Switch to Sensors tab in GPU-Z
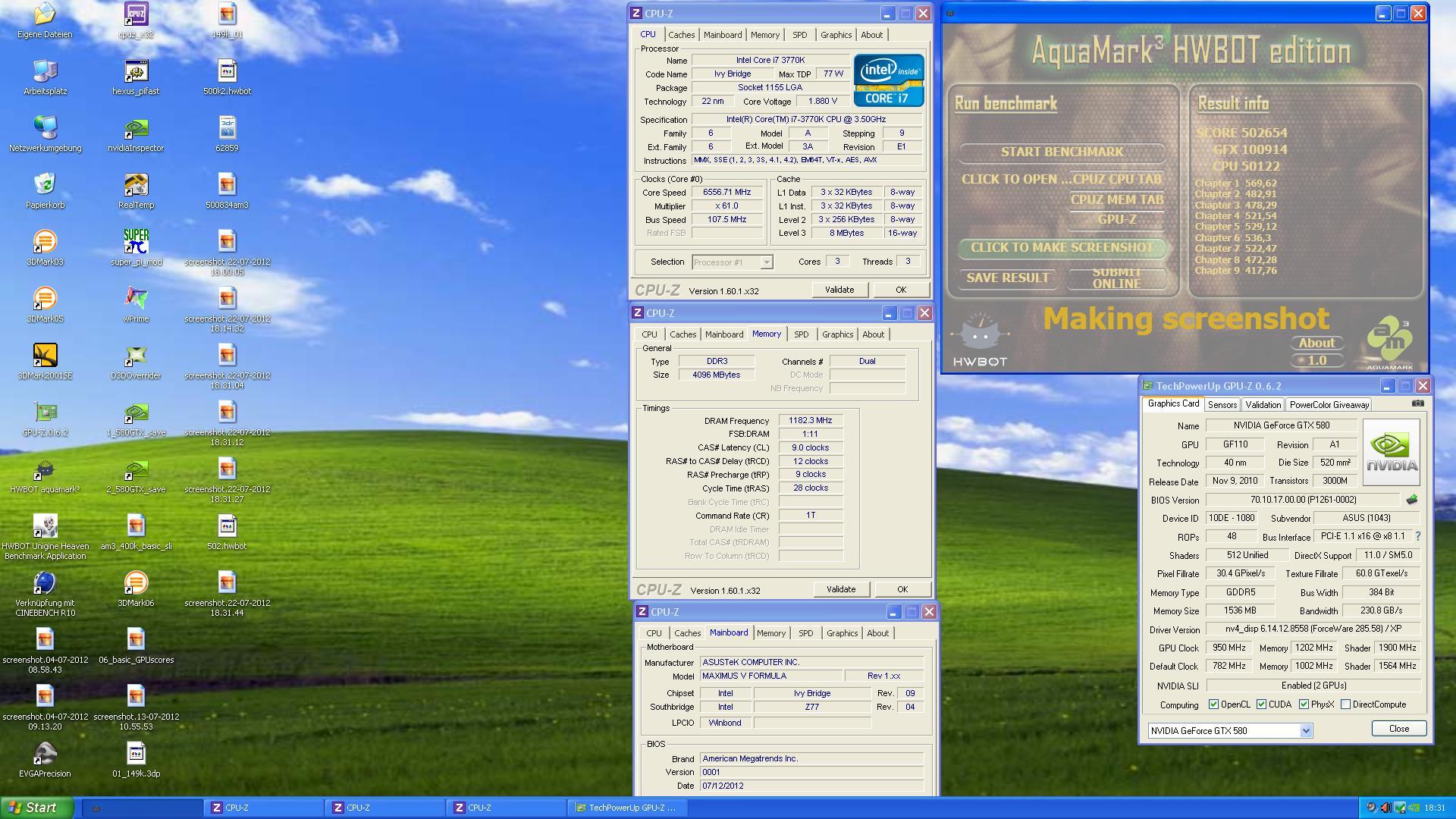The height and width of the screenshot is (819, 1456). click(x=1222, y=405)
